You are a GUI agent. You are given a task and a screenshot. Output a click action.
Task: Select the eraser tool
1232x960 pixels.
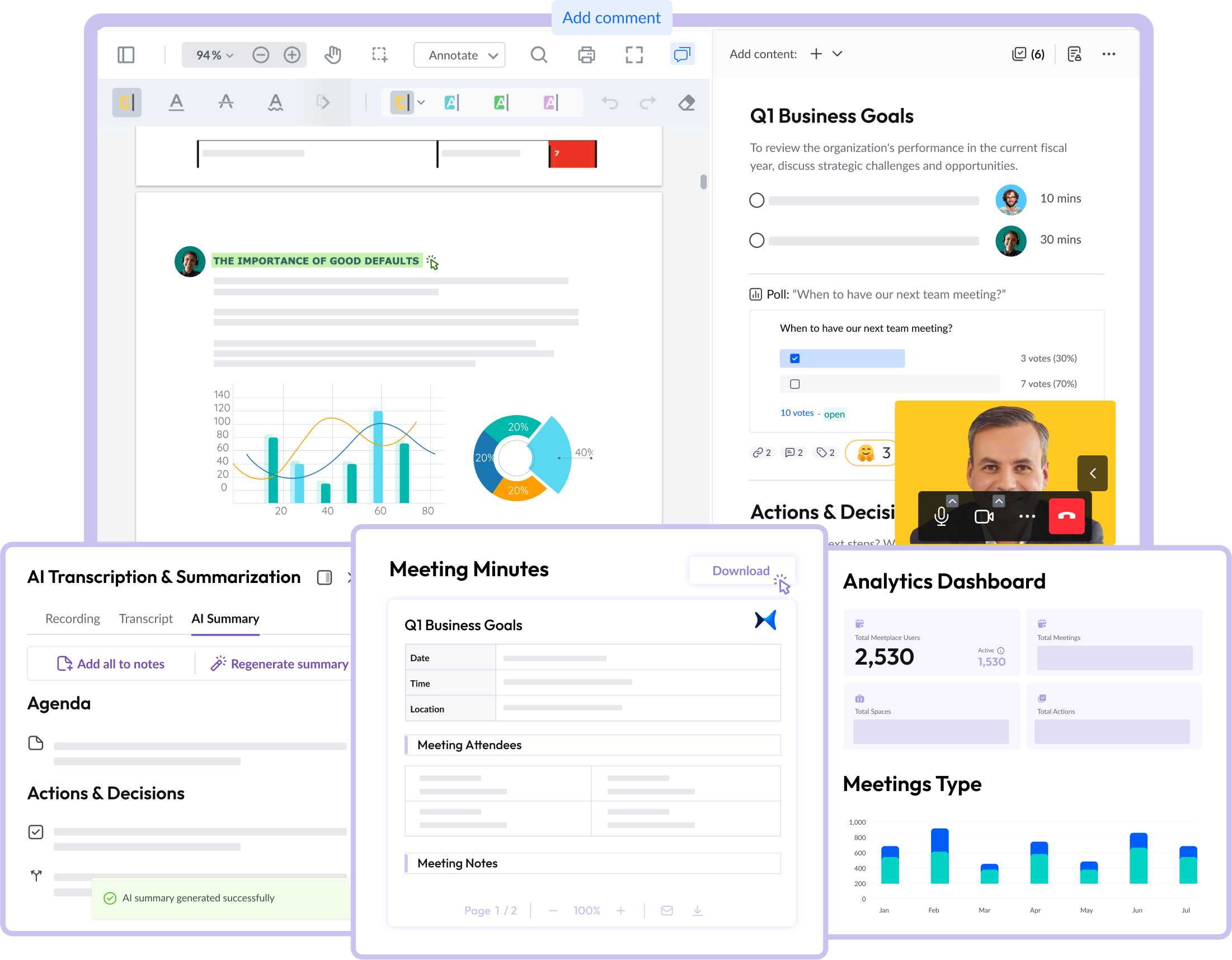pyautogui.click(x=686, y=102)
